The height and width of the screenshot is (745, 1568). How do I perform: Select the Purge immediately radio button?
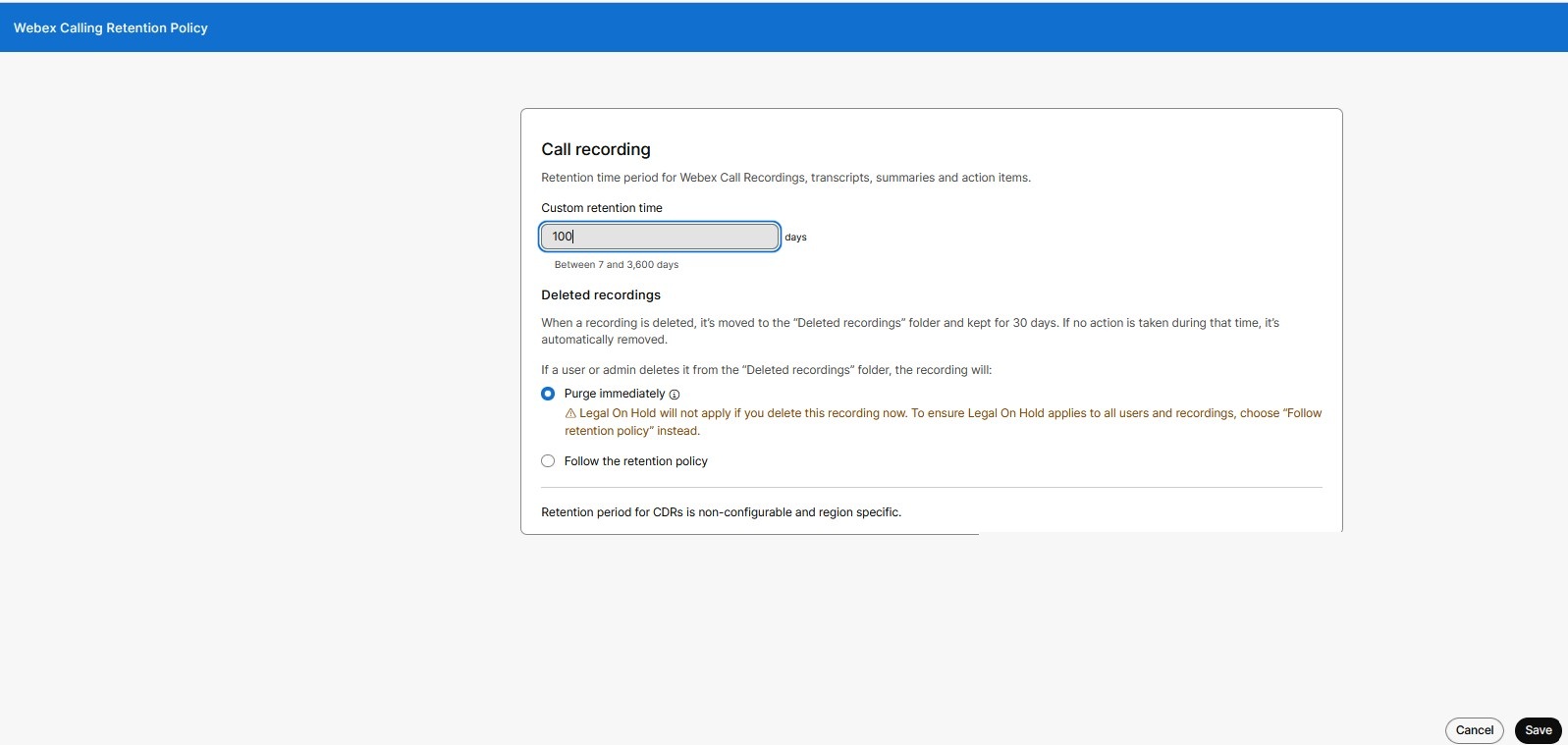[x=548, y=394]
